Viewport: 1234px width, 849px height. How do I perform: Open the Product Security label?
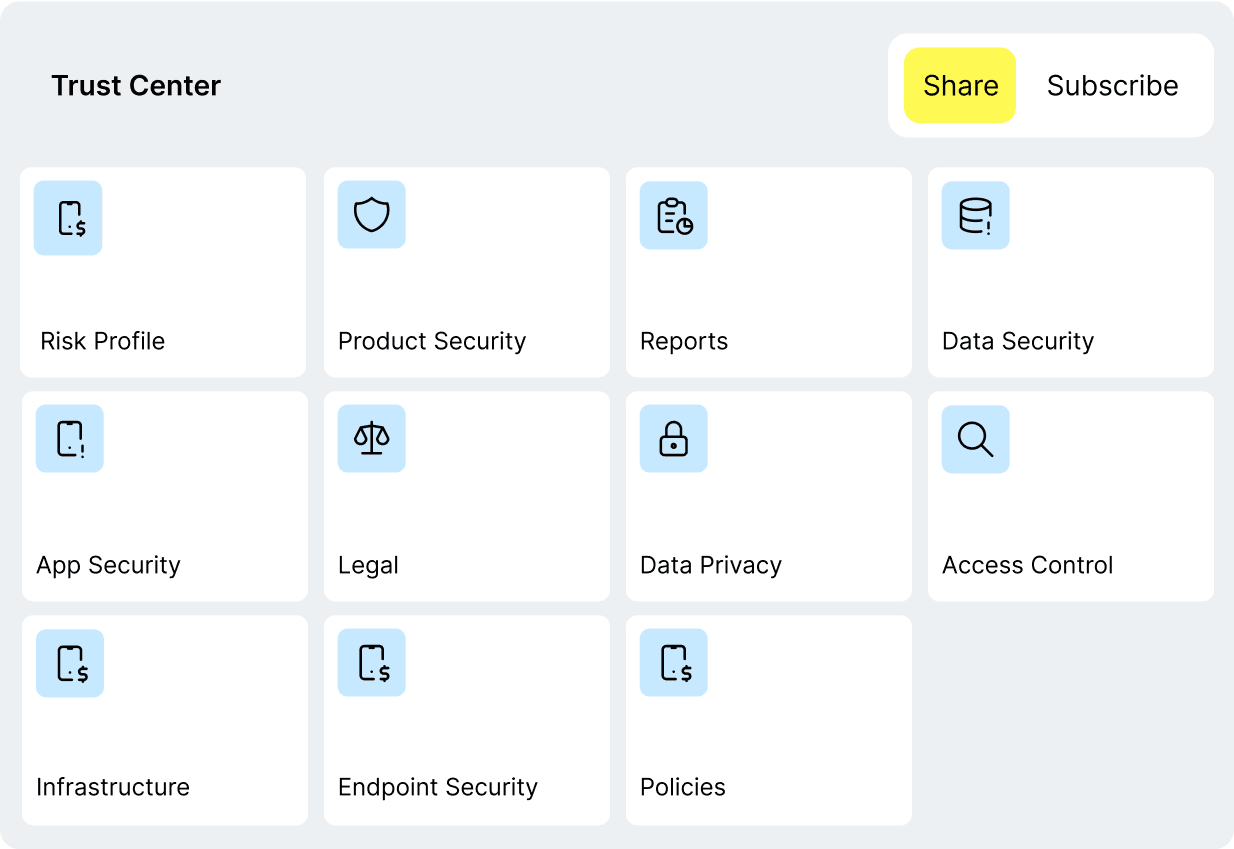[431, 341]
